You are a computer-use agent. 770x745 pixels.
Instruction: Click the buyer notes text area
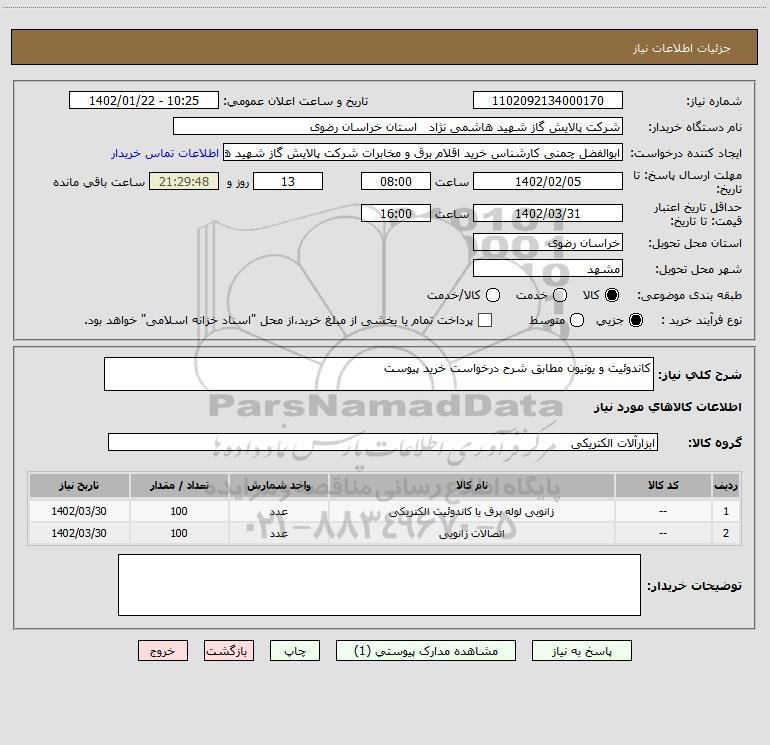tap(379, 585)
